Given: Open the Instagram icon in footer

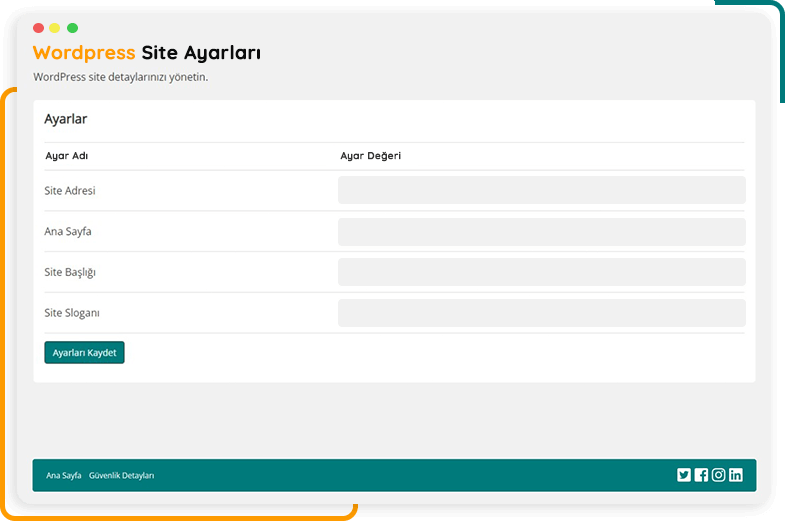Looking at the screenshot, I should pos(718,475).
